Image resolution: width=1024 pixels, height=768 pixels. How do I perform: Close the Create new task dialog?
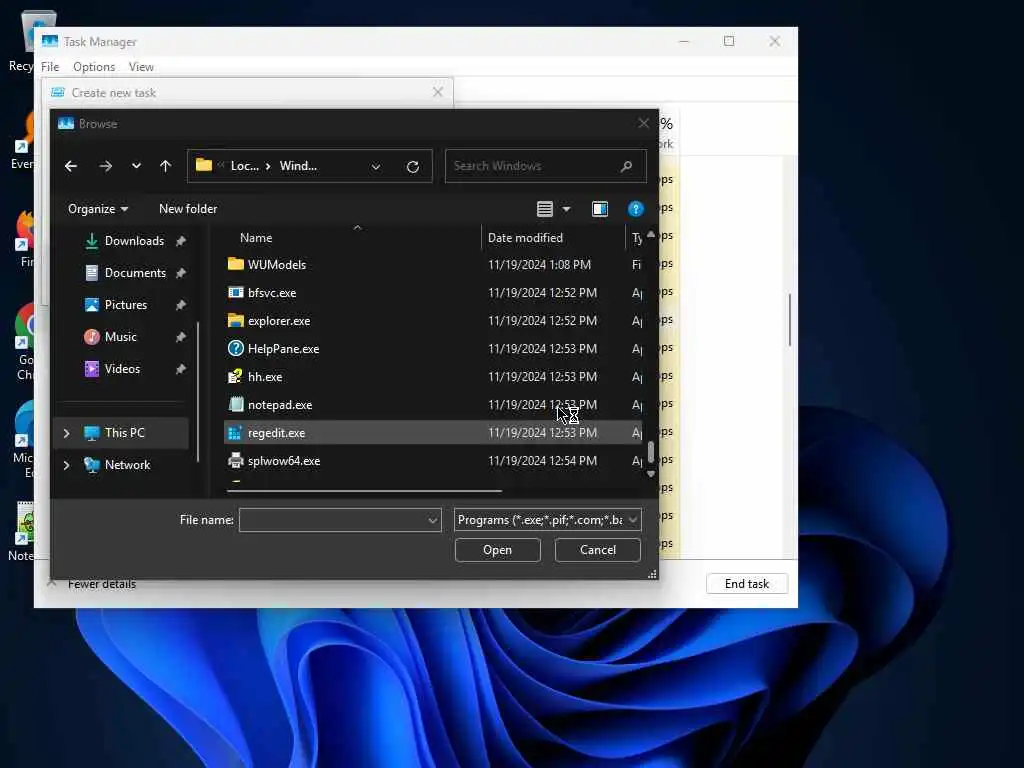(x=438, y=93)
